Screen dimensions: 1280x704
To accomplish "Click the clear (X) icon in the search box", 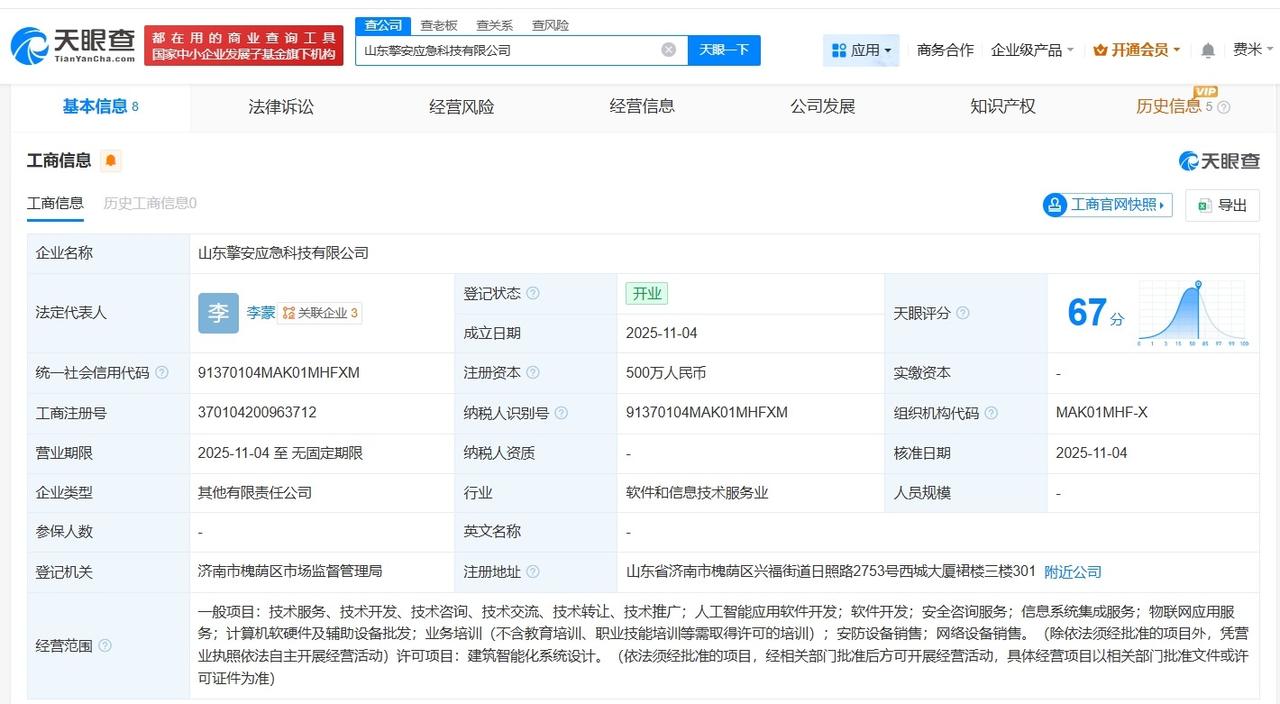I will click(x=668, y=49).
